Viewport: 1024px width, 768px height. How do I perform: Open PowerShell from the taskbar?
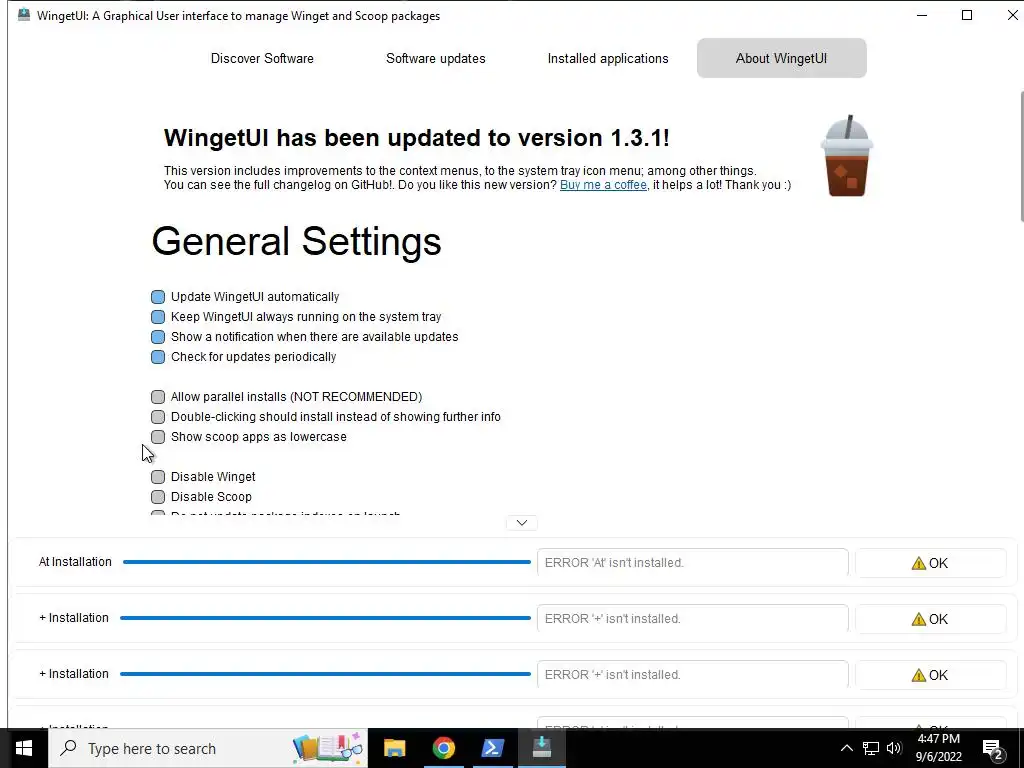492,748
